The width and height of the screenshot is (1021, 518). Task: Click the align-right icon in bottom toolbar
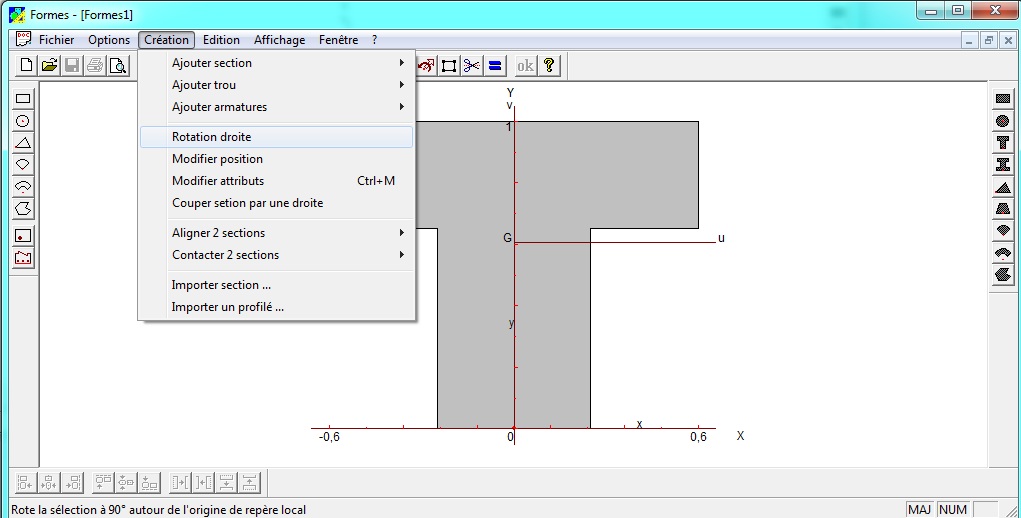point(72,482)
